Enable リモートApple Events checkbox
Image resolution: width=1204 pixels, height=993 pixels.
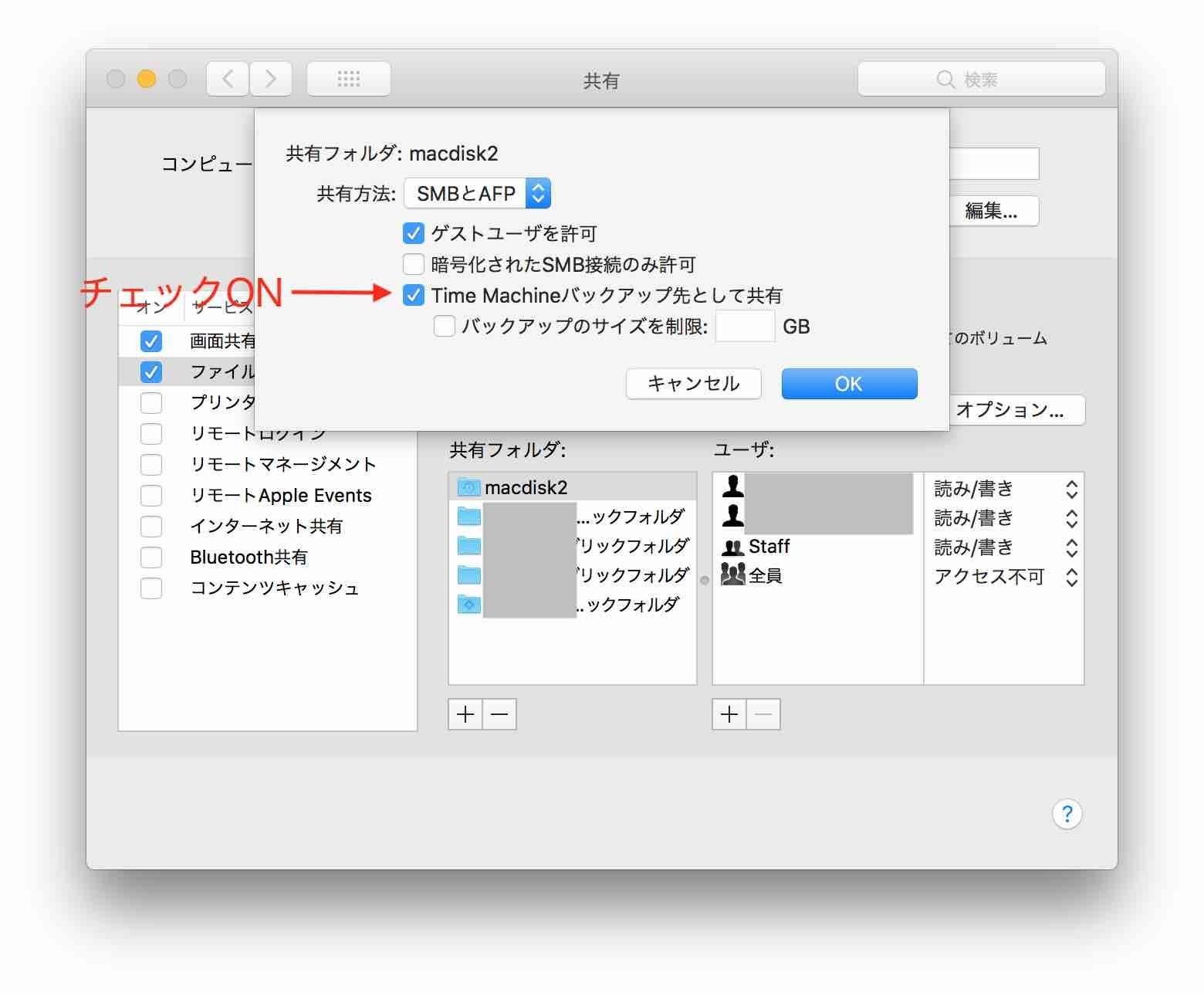(x=151, y=495)
